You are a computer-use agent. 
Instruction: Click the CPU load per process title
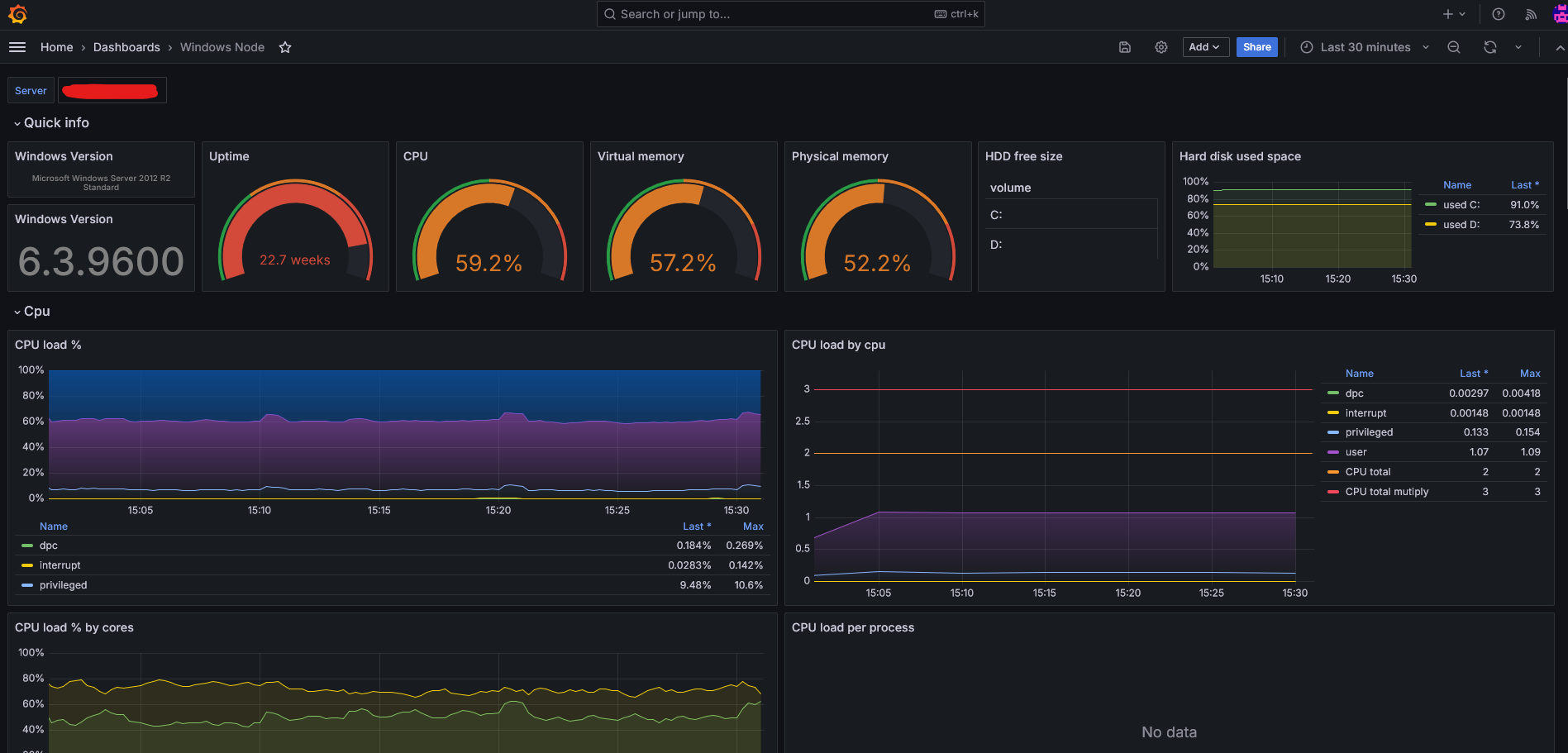click(853, 627)
